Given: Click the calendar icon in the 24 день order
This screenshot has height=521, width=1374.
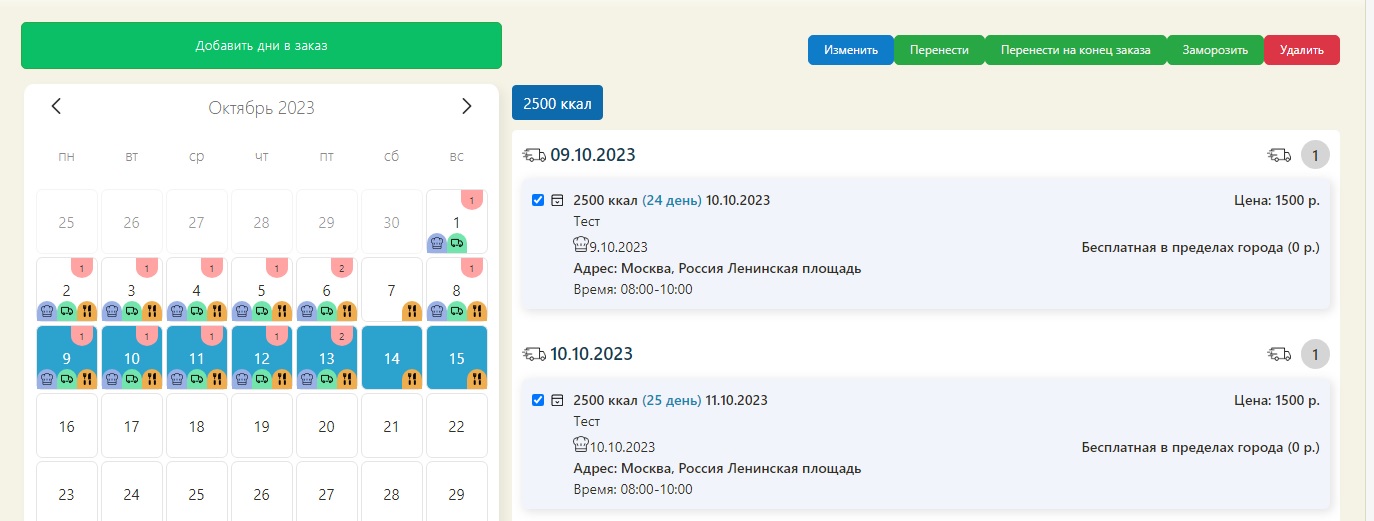Looking at the screenshot, I should coord(558,201).
